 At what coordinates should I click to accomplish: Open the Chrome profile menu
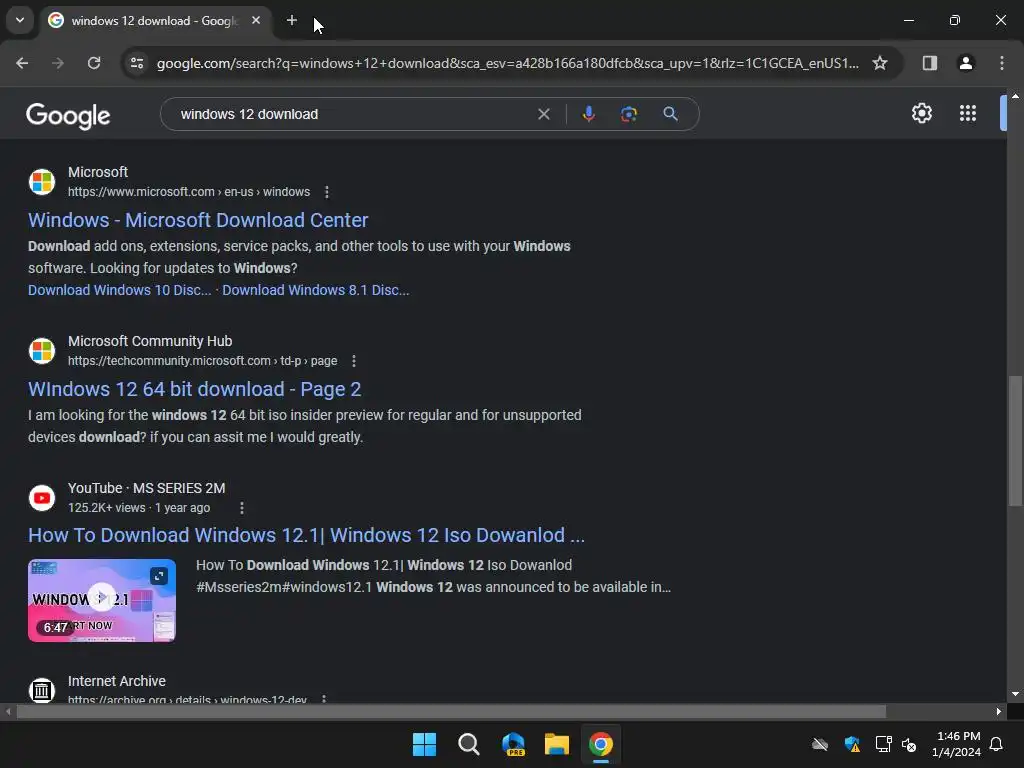pyautogui.click(x=965, y=63)
